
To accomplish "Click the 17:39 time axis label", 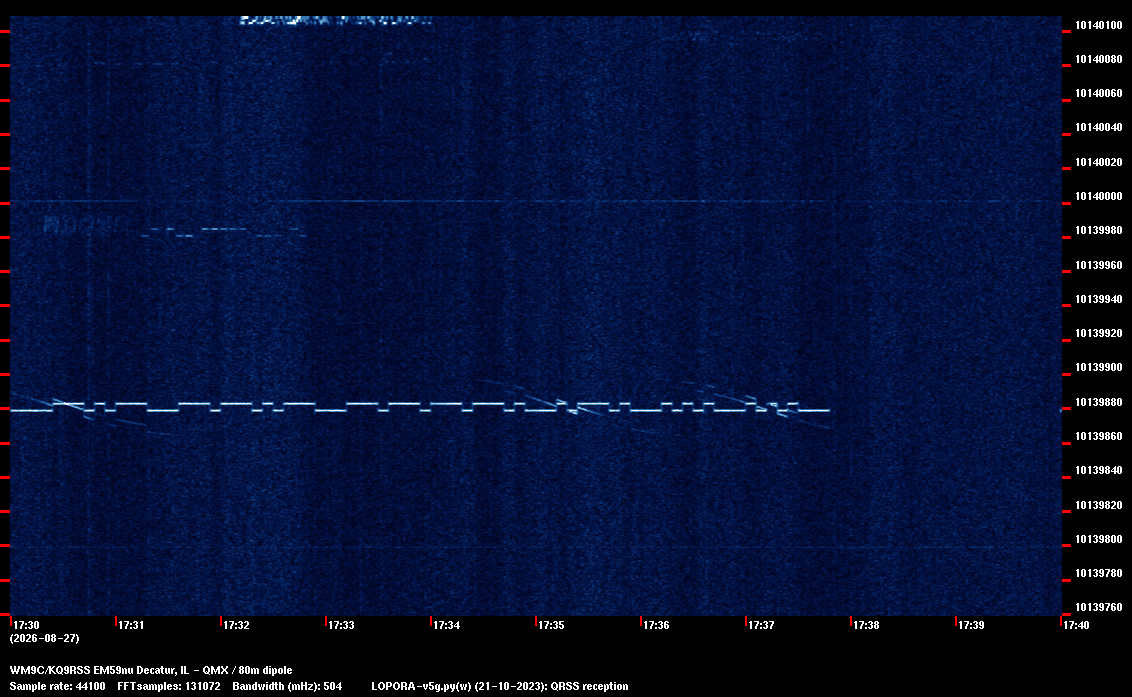I will (971, 625).
